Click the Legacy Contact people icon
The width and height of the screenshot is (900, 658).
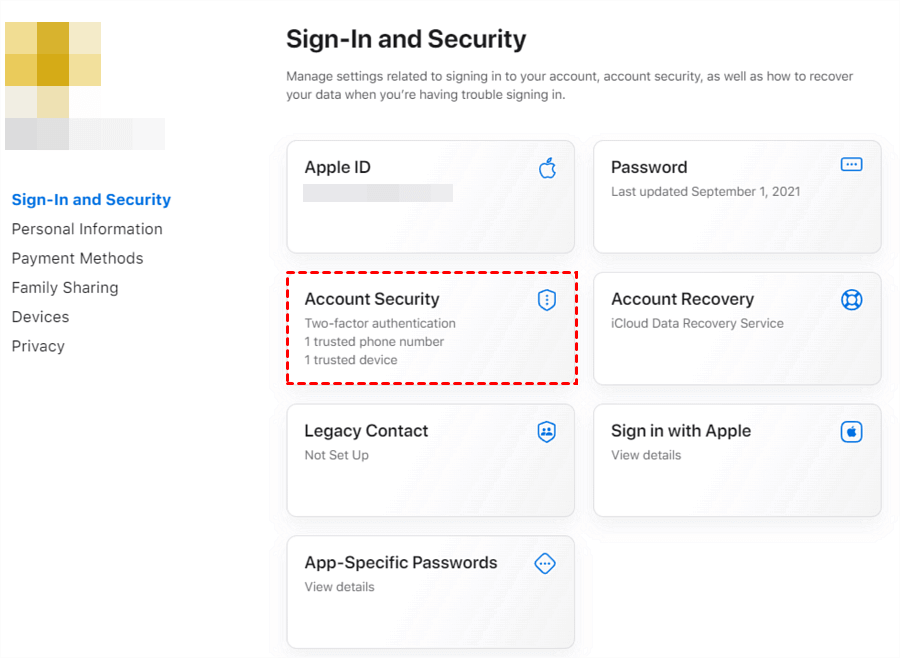[x=546, y=432]
